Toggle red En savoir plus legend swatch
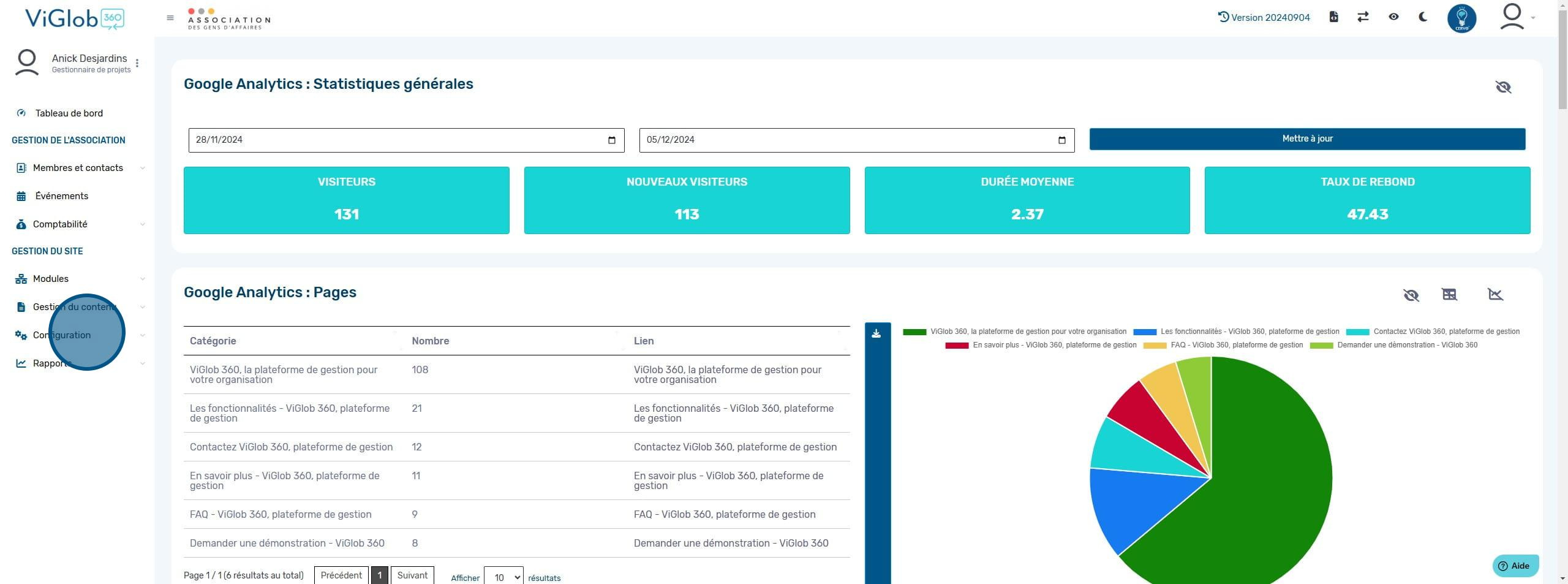 coord(957,346)
